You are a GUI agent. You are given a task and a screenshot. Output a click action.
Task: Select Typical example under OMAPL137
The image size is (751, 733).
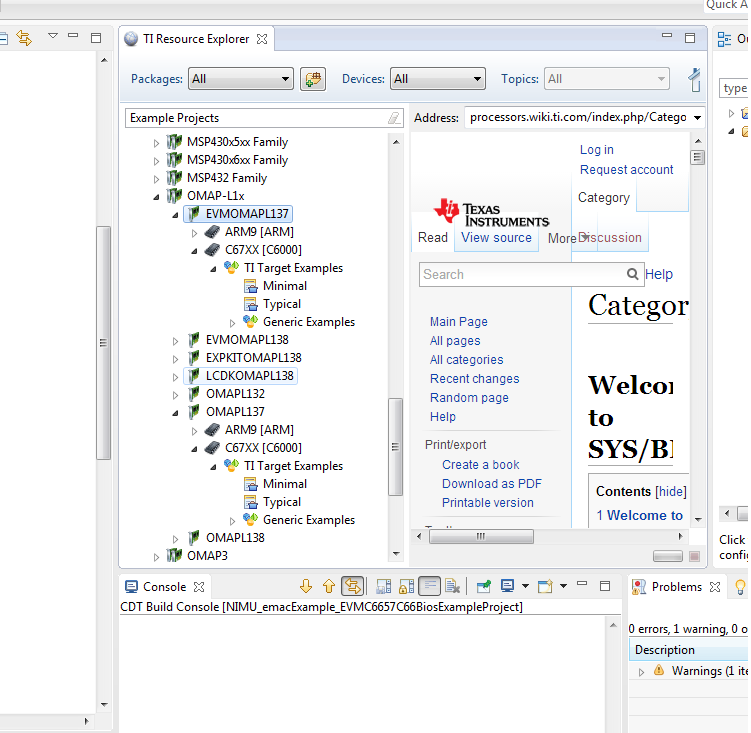click(282, 502)
